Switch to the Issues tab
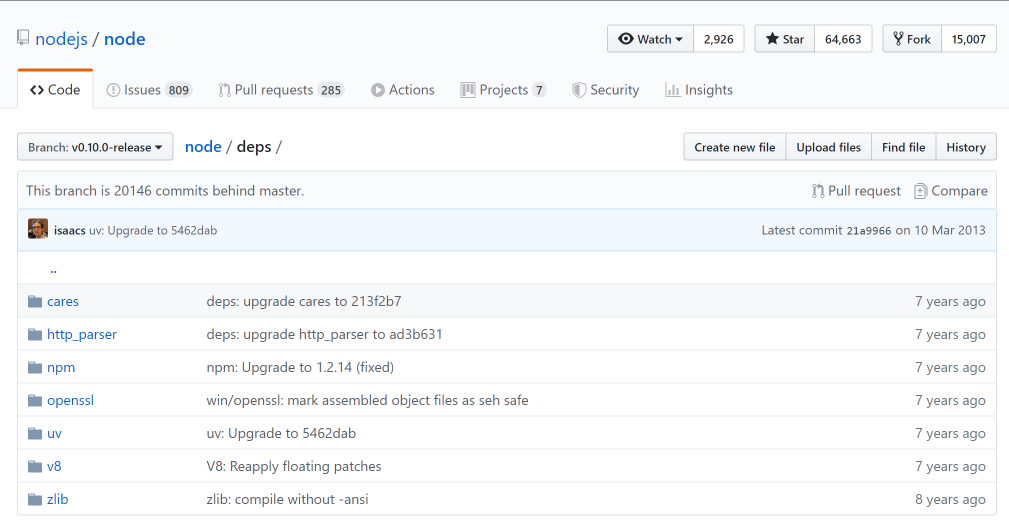Image resolution: width=1009 pixels, height=525 pixels. pyautogui.click(x=149, y=90)
